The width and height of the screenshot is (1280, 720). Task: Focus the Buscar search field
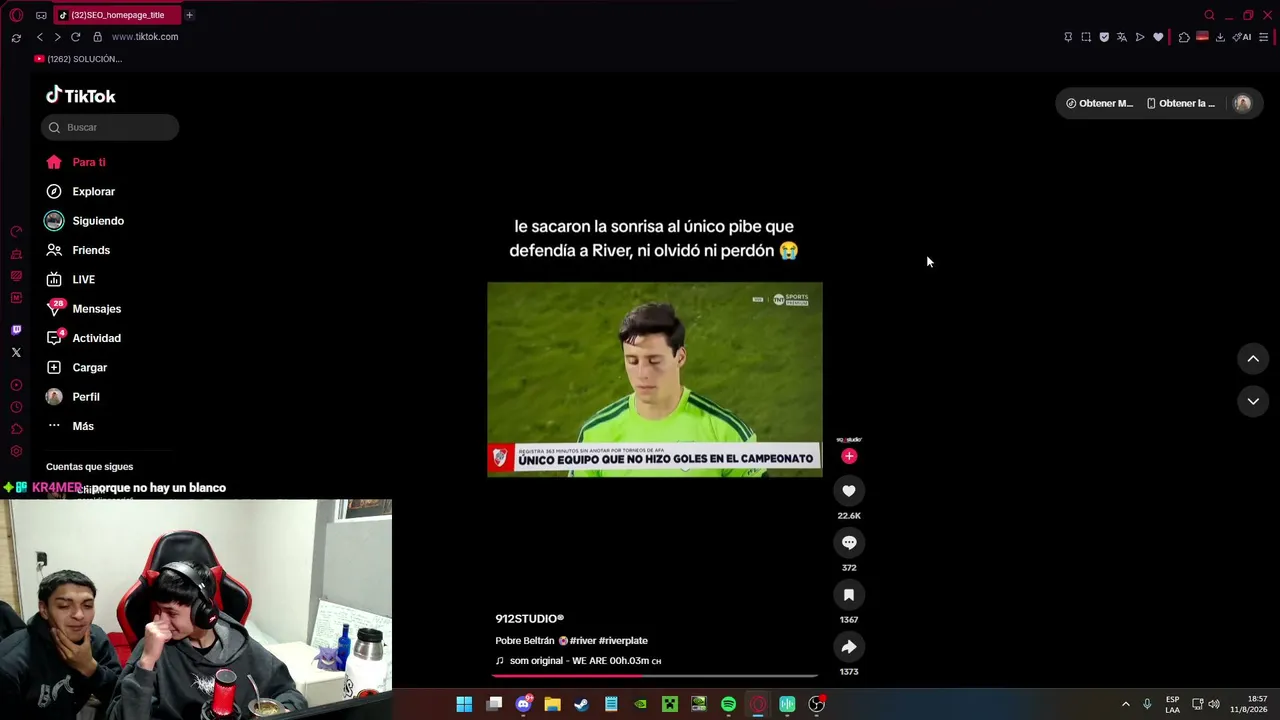110,127
